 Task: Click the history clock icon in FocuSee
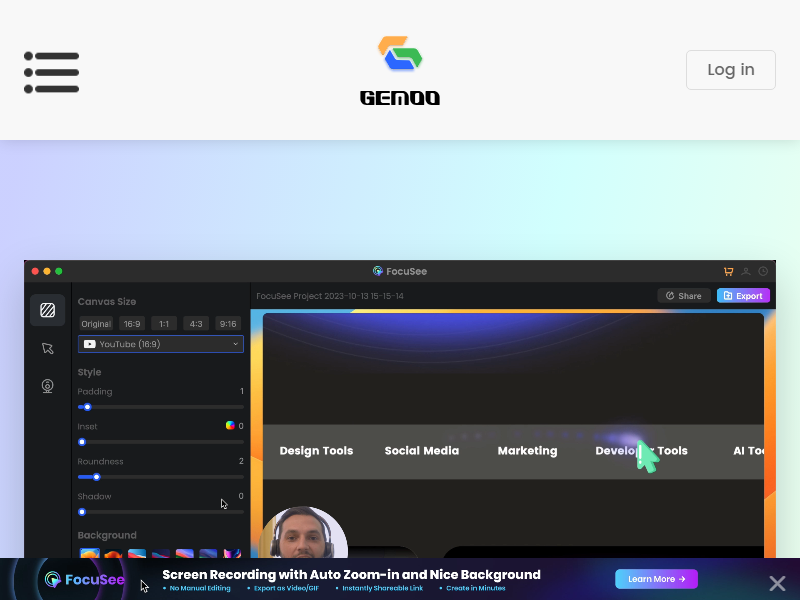point(763,271)
